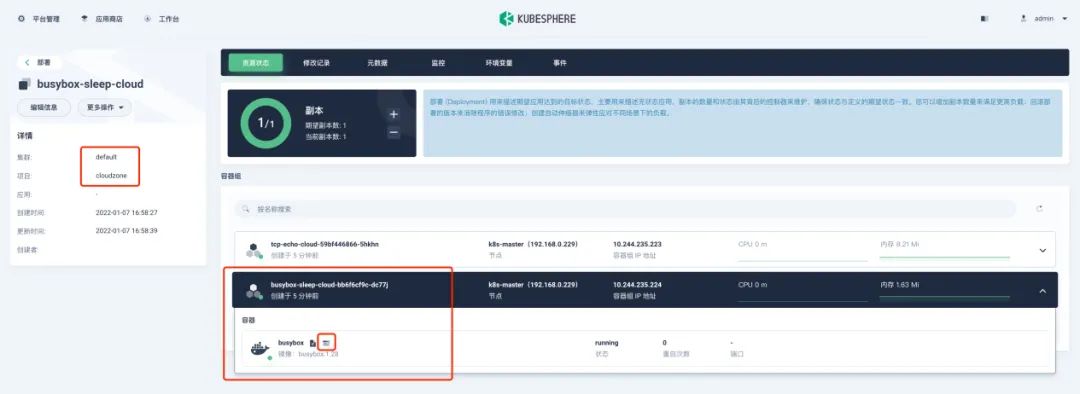Viewport: 1080px width, 394px height.
Task: Click the busybox-sleep CPU 0 m chart
Action: coord(802,290)
